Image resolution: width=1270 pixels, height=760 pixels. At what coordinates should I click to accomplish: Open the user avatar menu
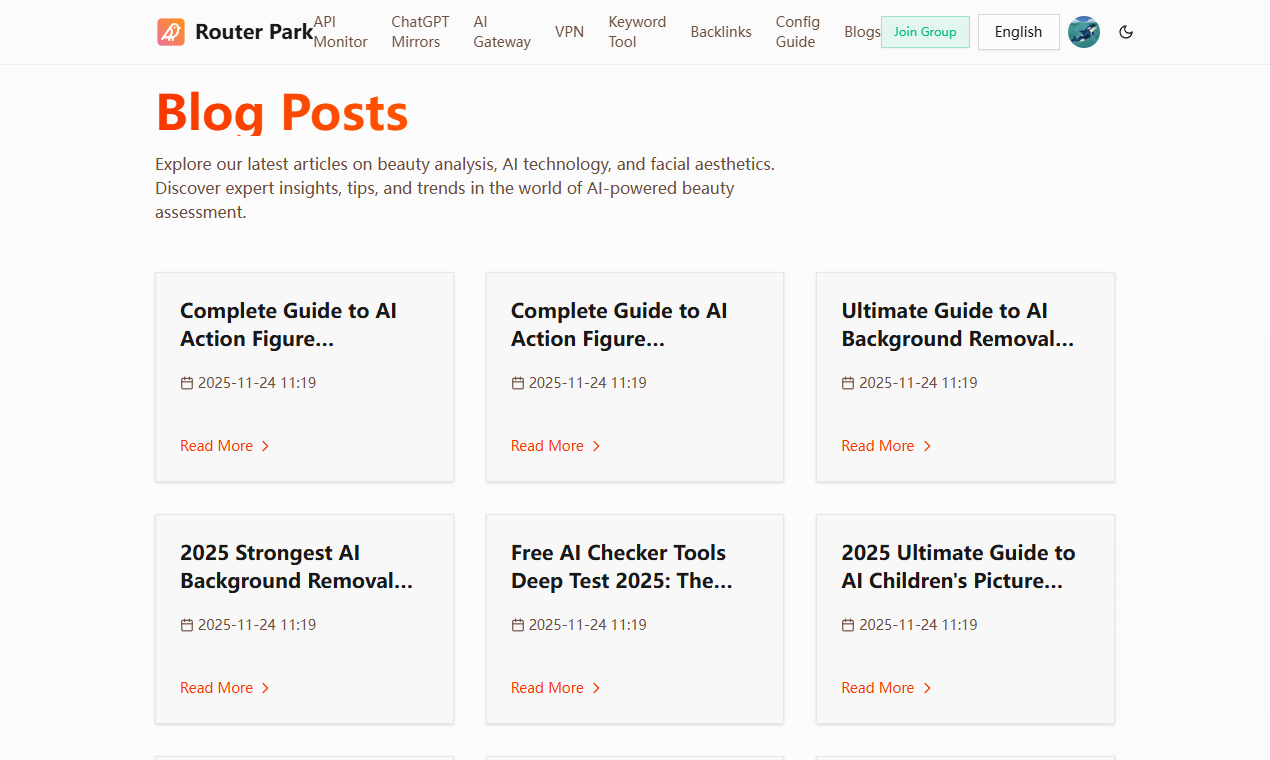[1084, 32]
